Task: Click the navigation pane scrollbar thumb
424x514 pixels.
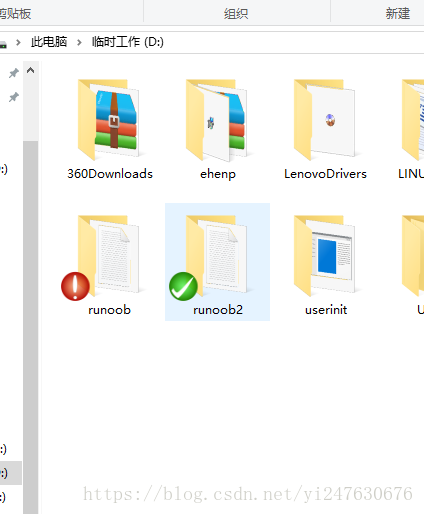Action: [31, 327]
